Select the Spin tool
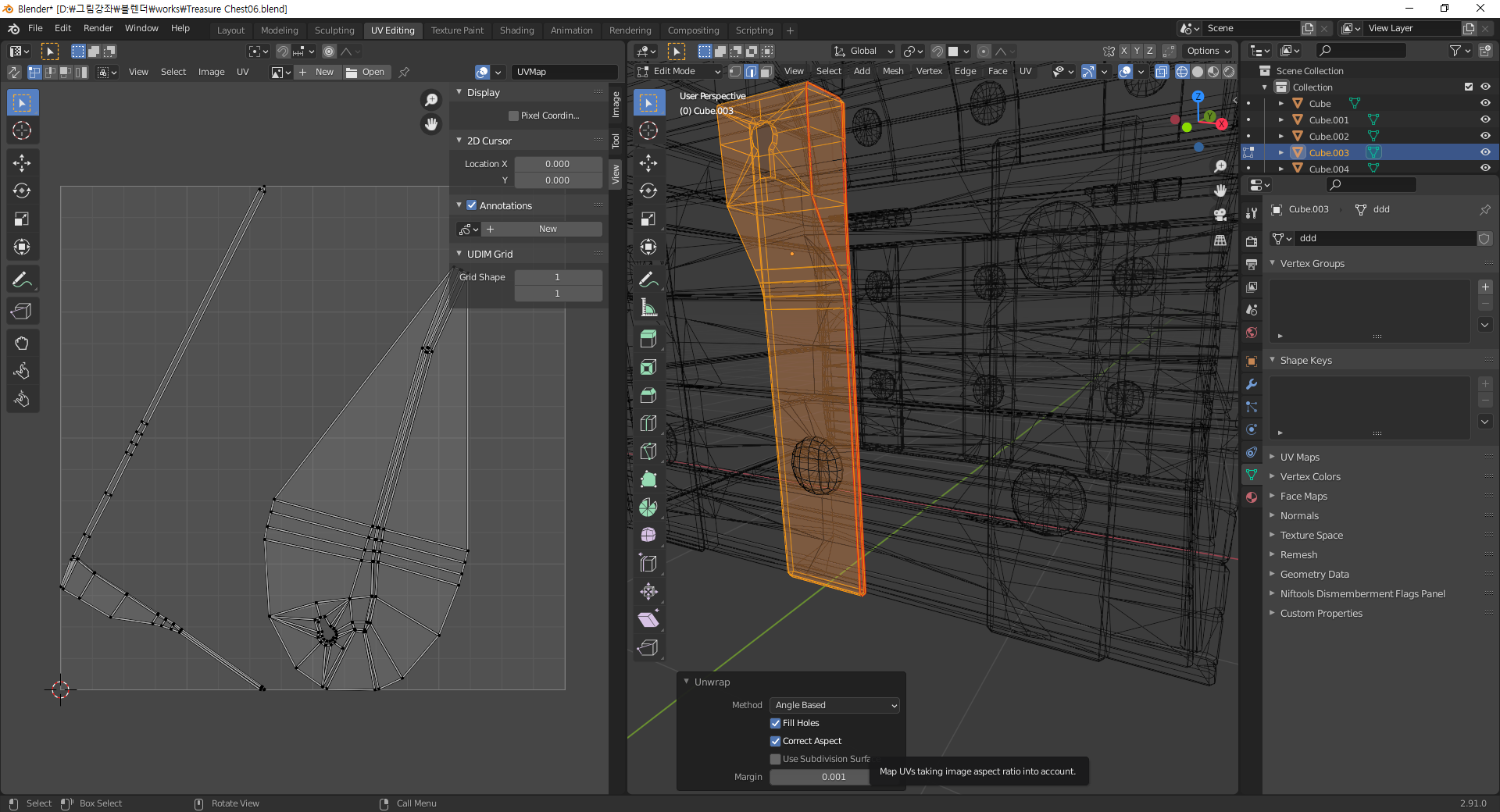Screen dimensions: 1500x812 click(648, 507)
